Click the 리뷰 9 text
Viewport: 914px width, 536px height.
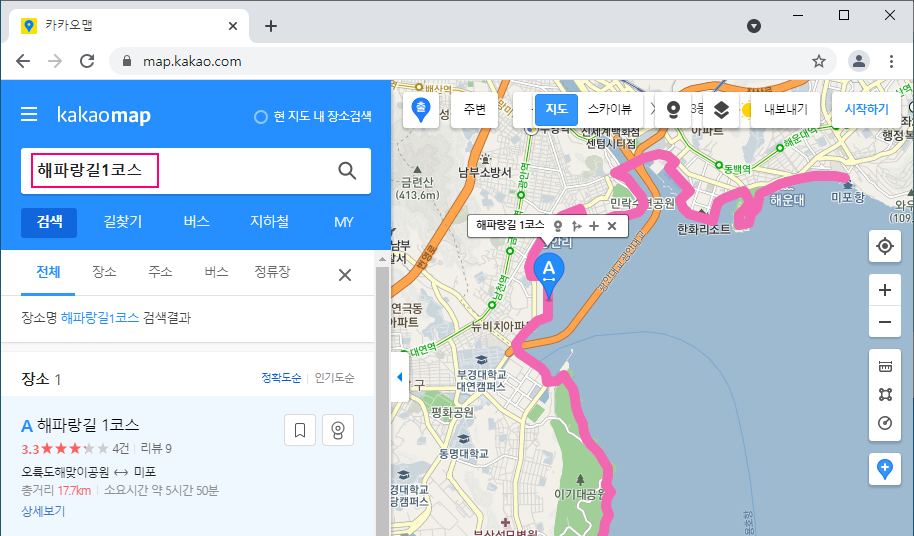click(156, 449)
